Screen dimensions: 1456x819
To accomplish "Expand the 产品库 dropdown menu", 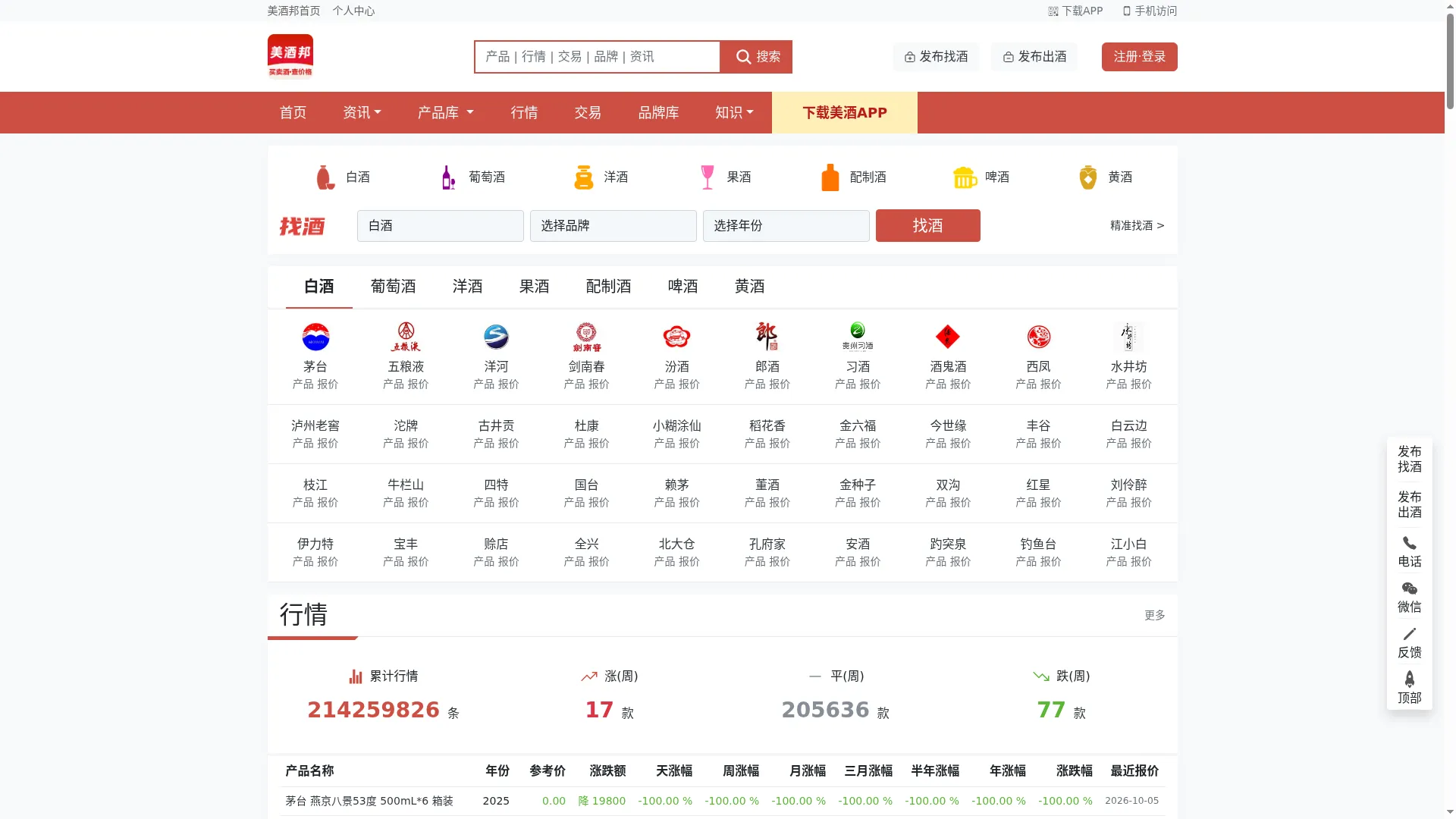I will coord(445,113).
